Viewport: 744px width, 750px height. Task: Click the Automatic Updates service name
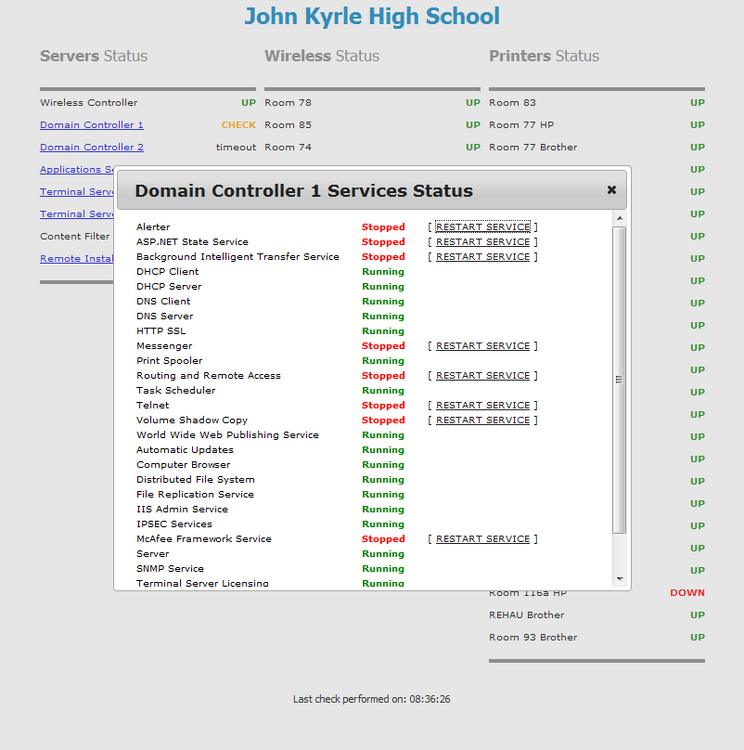click(x=185, y=449)
